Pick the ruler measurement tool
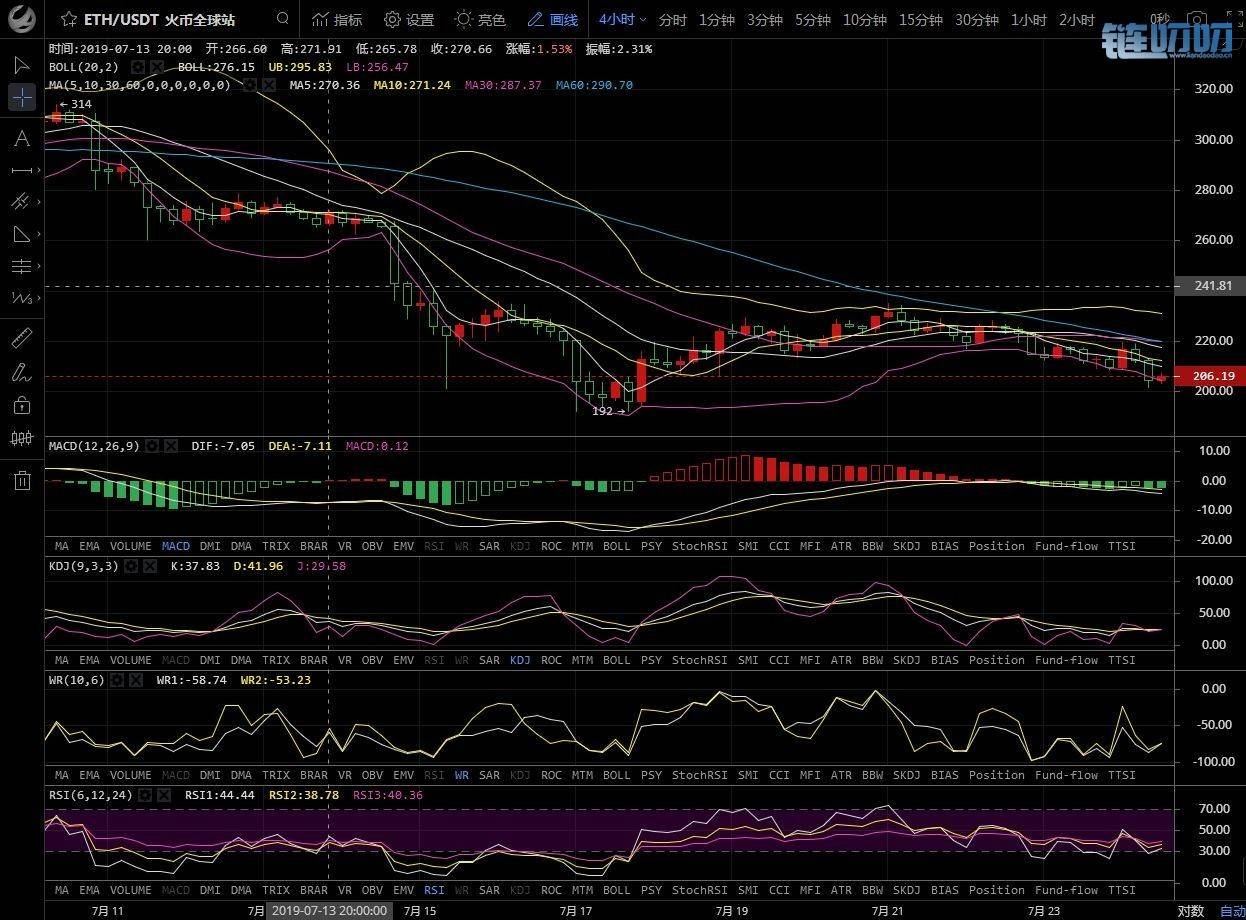The width and height of the screenshot is (1246, 920). click(21, 338)
